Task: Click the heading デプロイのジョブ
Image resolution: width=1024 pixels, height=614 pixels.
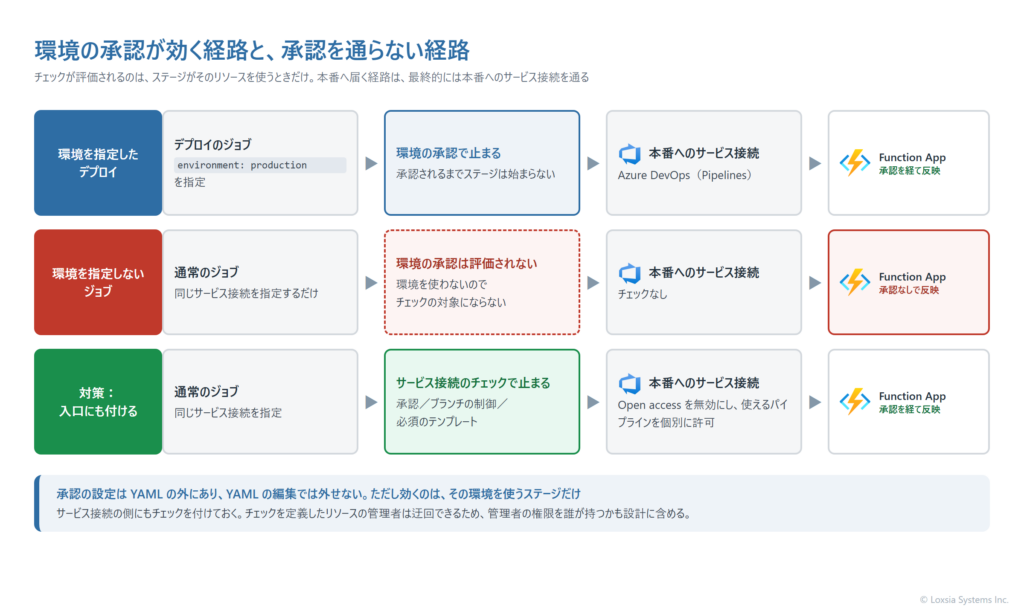Action: 212,144
